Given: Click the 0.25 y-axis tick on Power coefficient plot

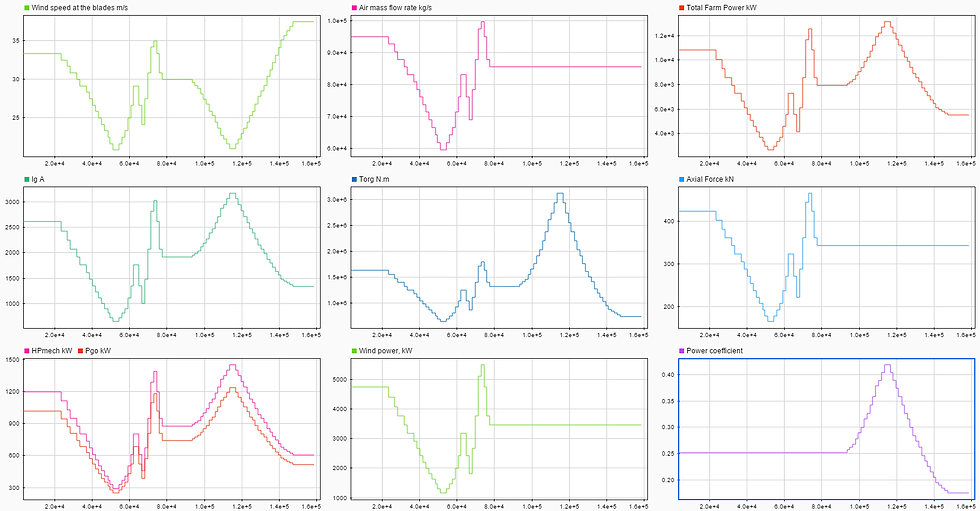Looking at the screenshot, I should [x=668, y=454].
